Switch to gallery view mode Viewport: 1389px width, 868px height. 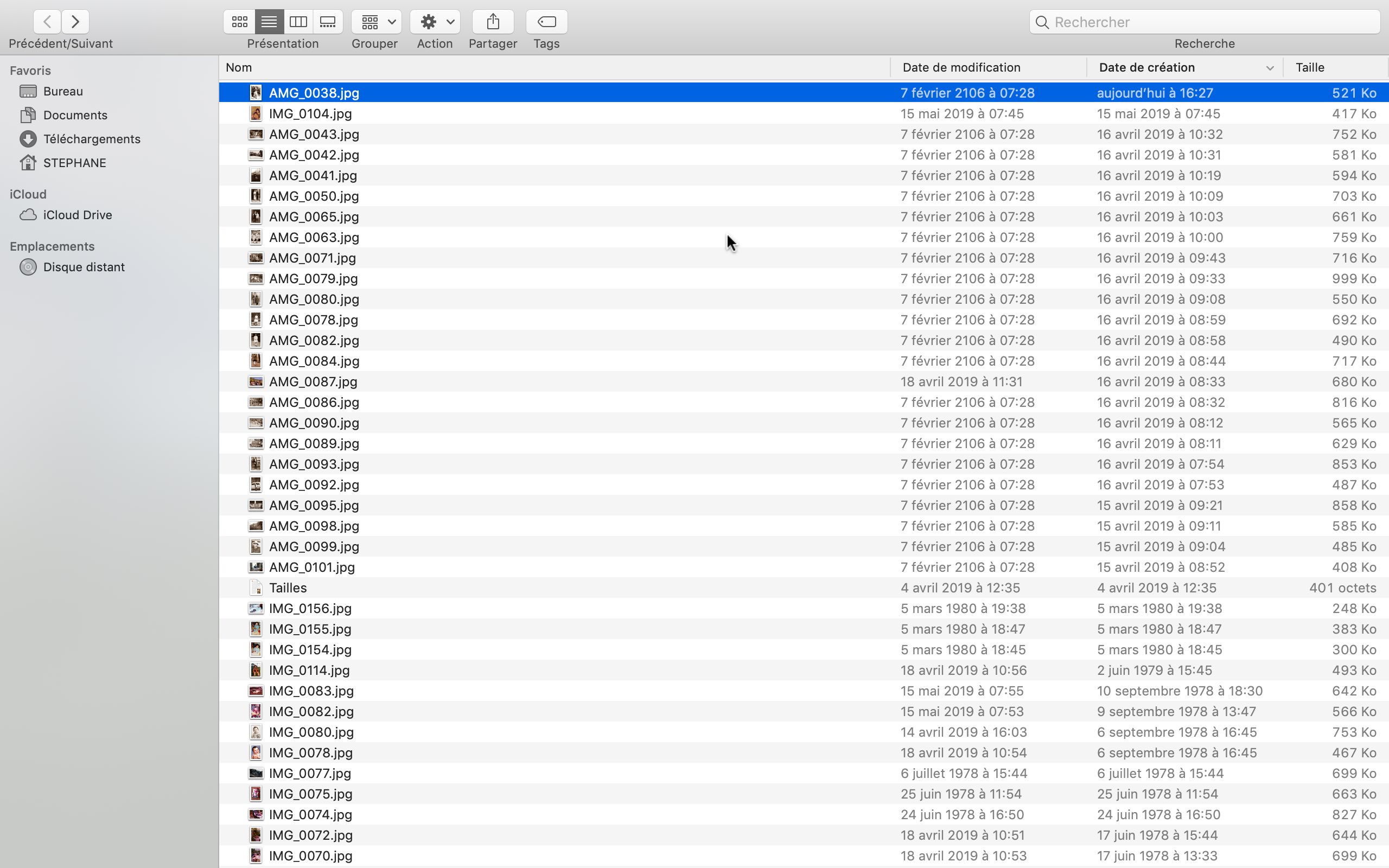coord(328,22)
